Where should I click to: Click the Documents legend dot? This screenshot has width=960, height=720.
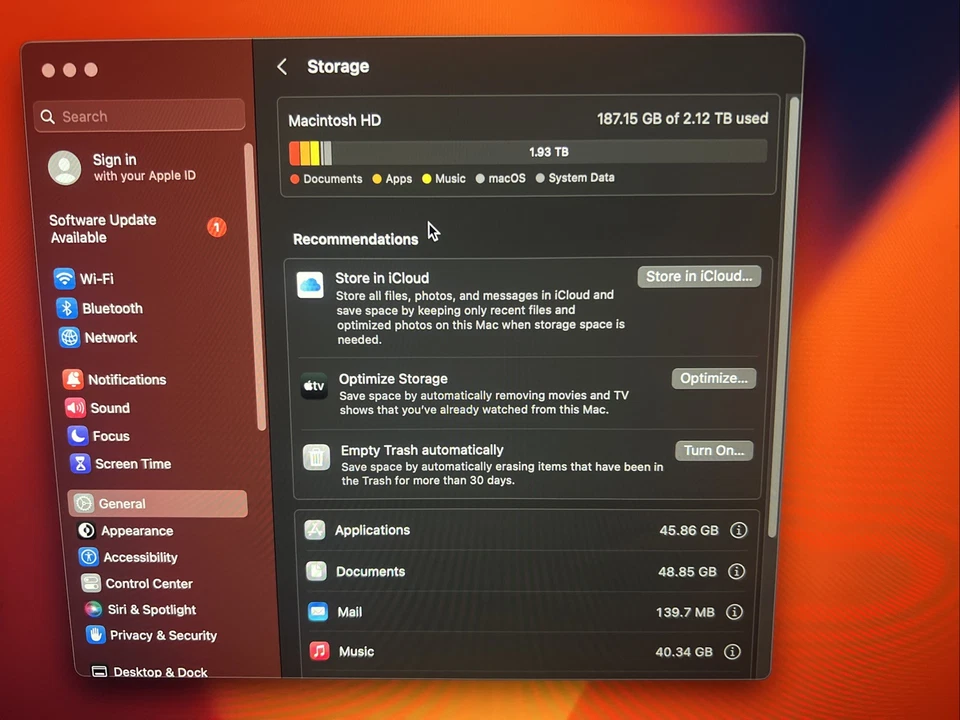tap(295, 179)
